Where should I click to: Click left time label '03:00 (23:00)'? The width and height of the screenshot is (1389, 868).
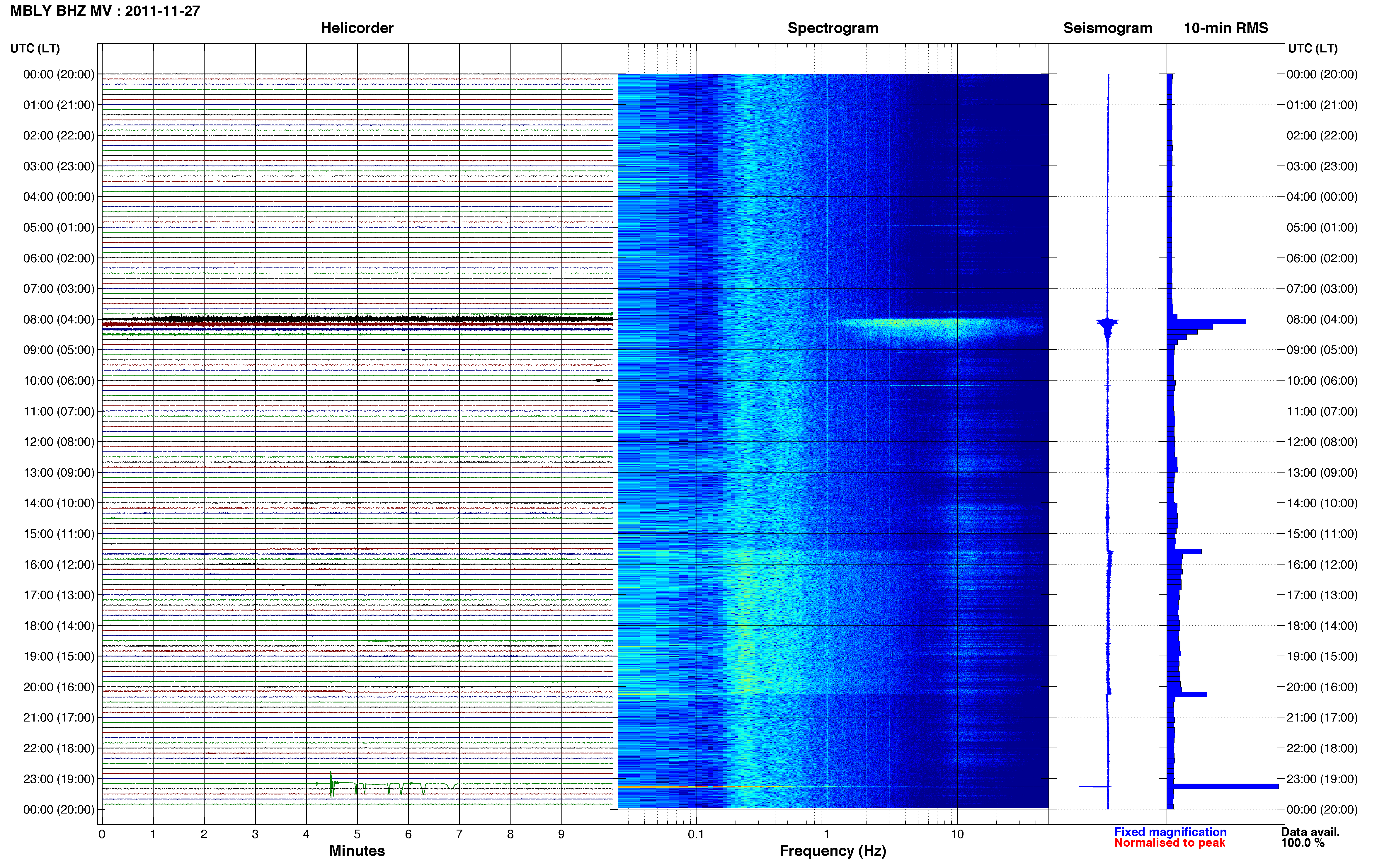click(59, 166)
